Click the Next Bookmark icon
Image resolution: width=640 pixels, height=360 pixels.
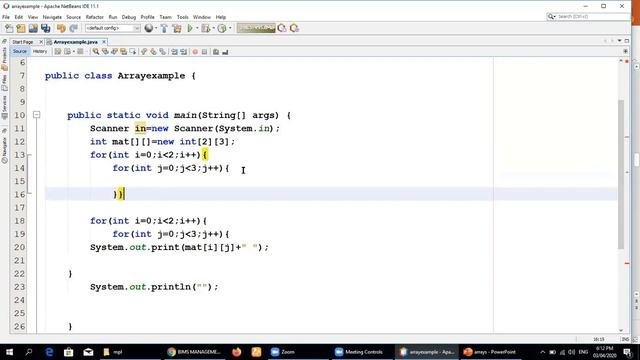pyautogui.click(x=153, y=52)
